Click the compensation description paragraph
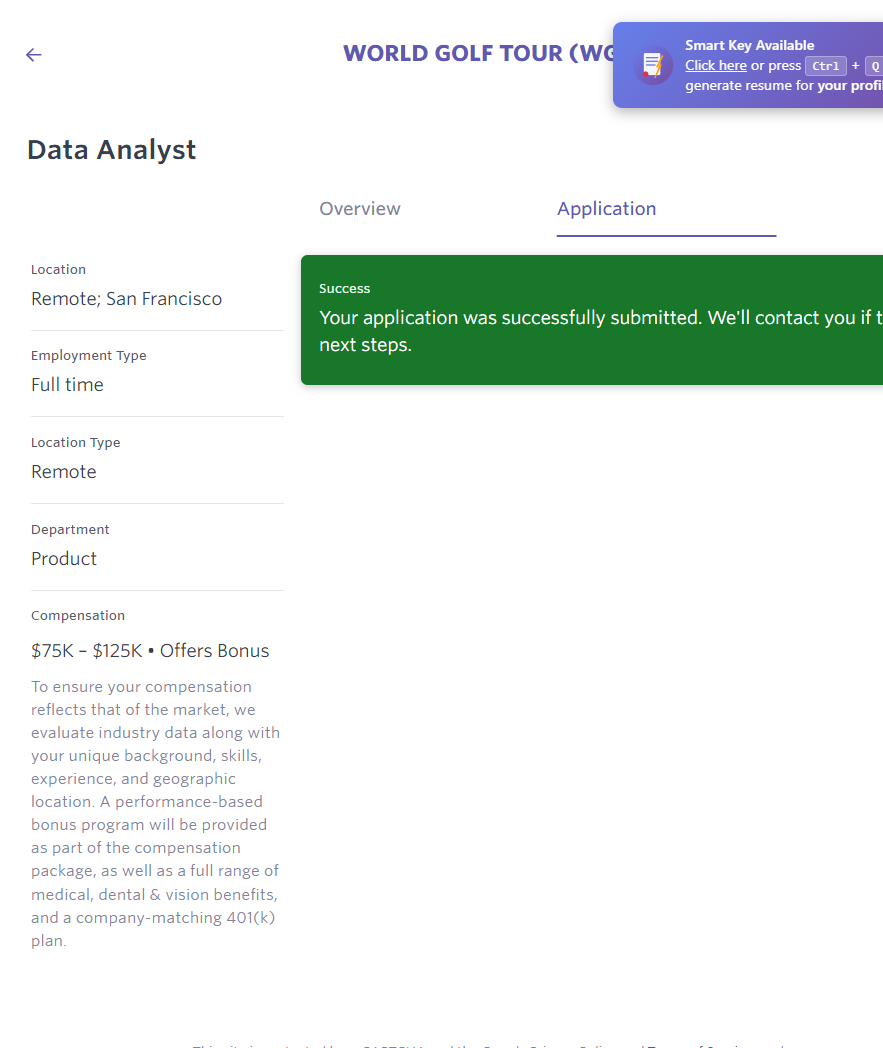The width and height of the screenshot is (883, 1048). [155, 813]
